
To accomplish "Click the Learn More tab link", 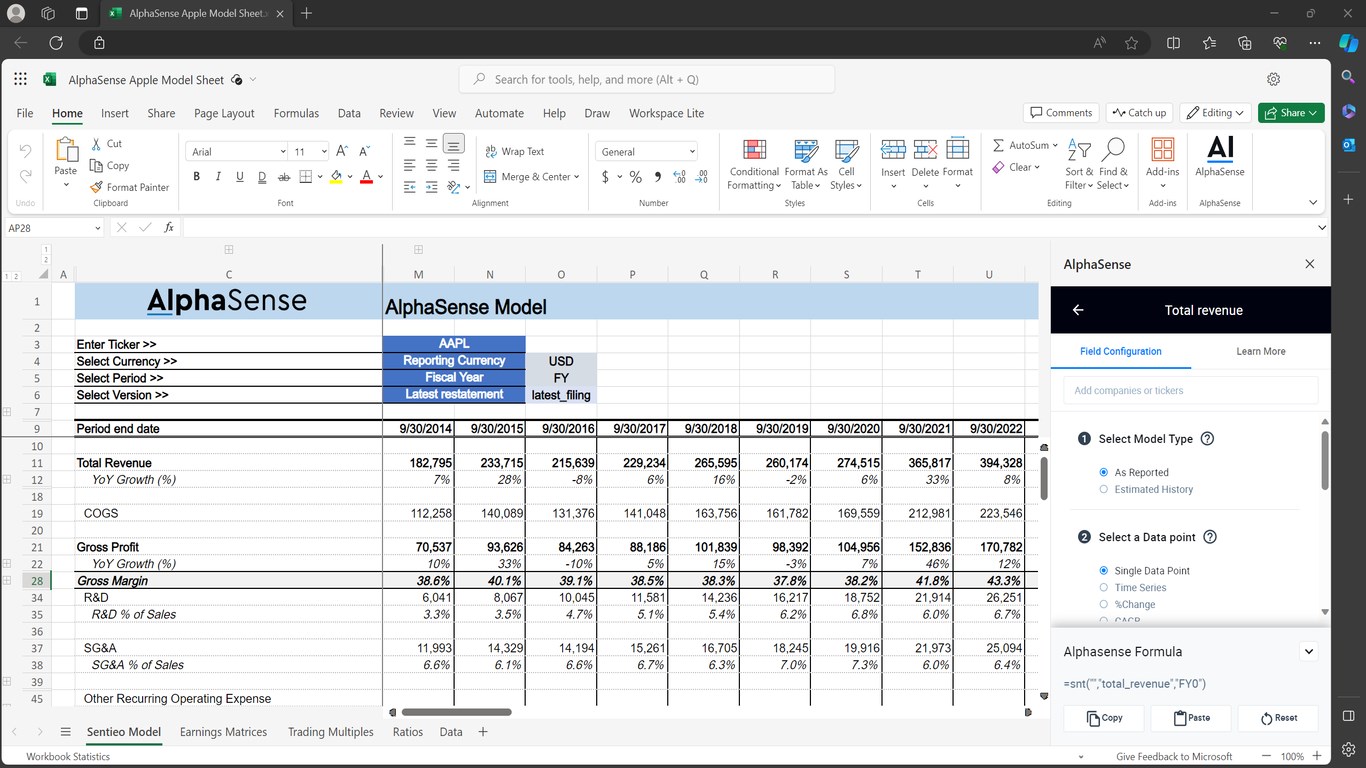I will pyautogui.click(x=1260, y=352).
